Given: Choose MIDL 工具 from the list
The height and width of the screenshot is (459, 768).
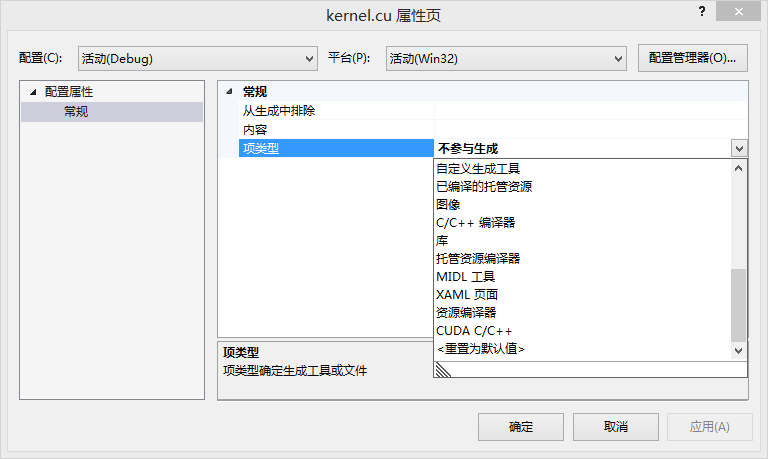Looking at the screenshot, I should coord(583,277).
